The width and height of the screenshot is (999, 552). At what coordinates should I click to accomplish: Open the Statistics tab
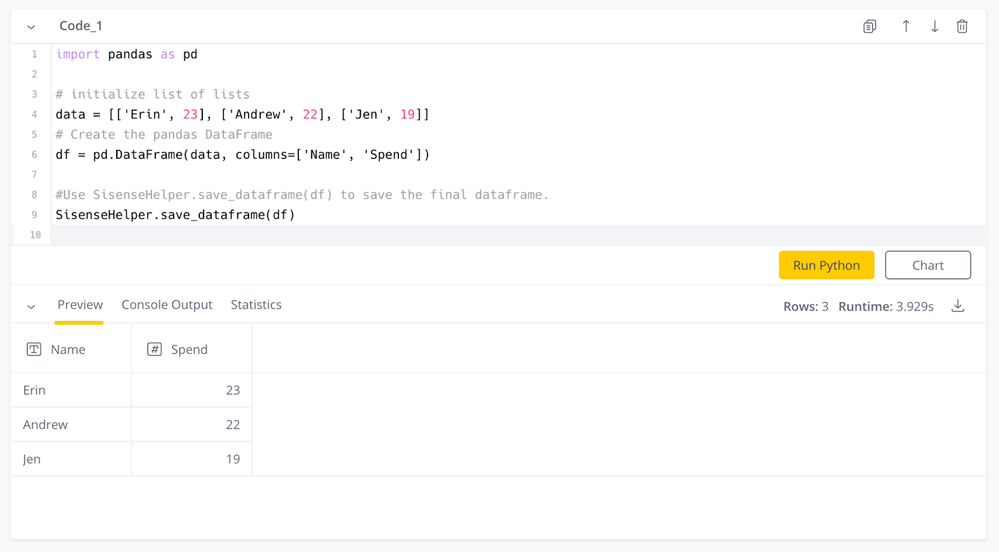pyautogui.click(x=256, y=305)
